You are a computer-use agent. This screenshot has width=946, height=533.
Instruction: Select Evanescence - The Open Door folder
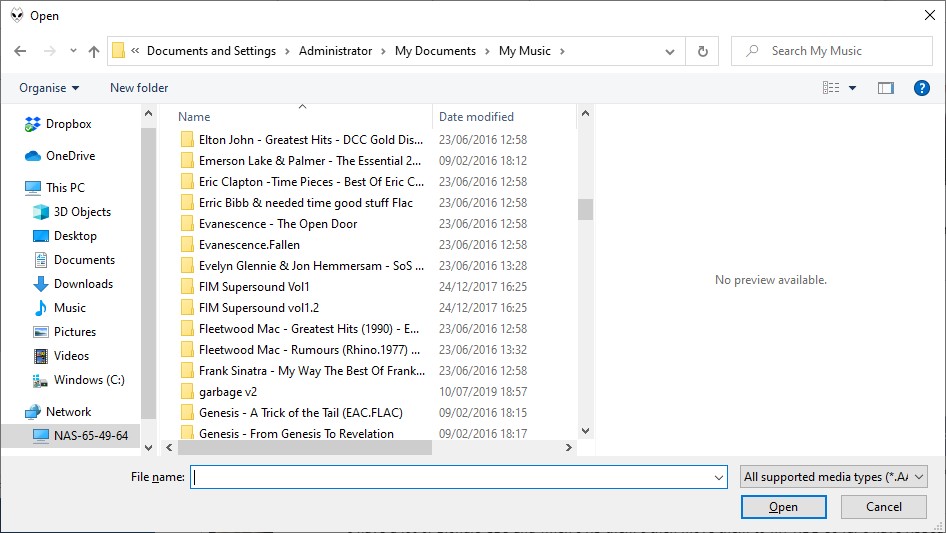[x=269, y=224]
